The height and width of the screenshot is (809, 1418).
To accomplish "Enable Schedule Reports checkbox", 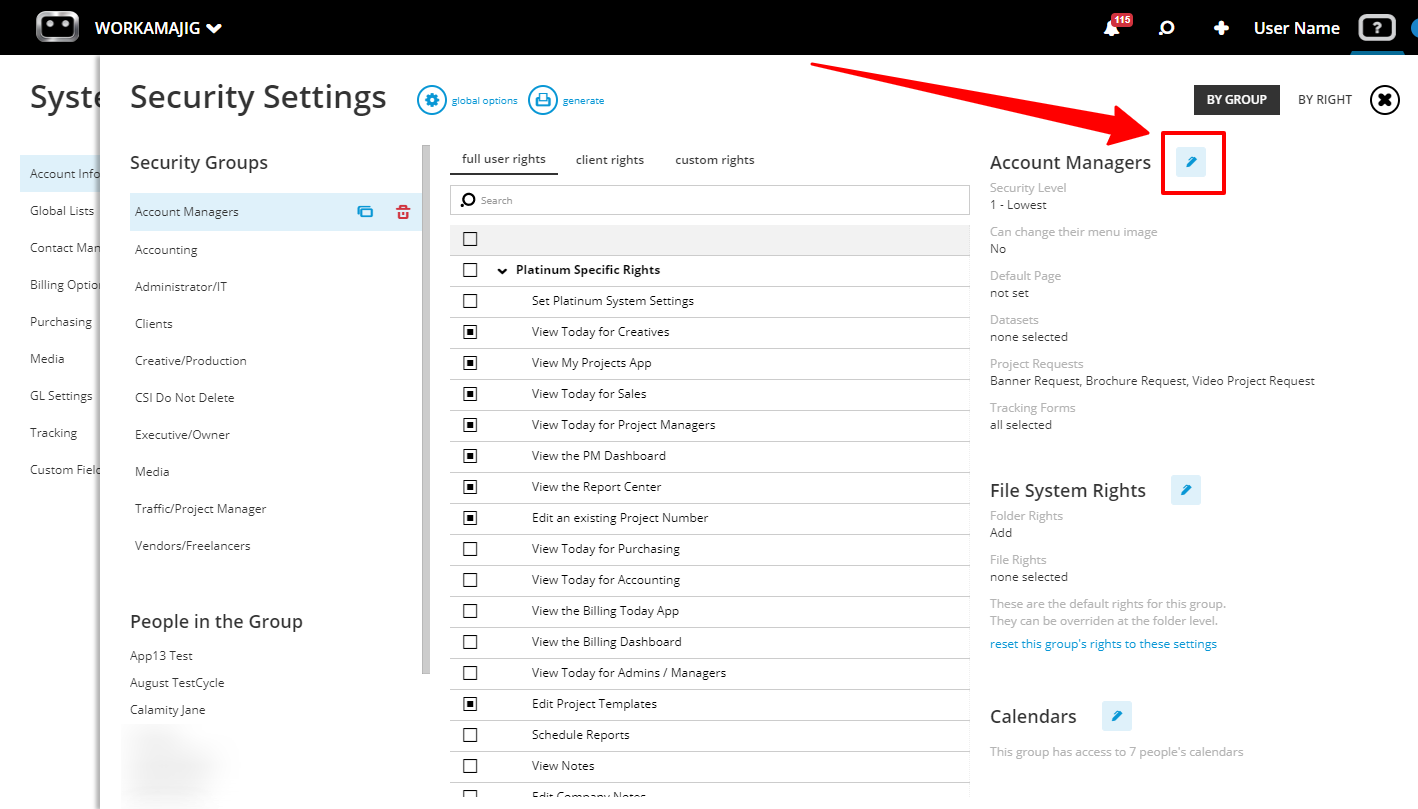I will point(470,735).
